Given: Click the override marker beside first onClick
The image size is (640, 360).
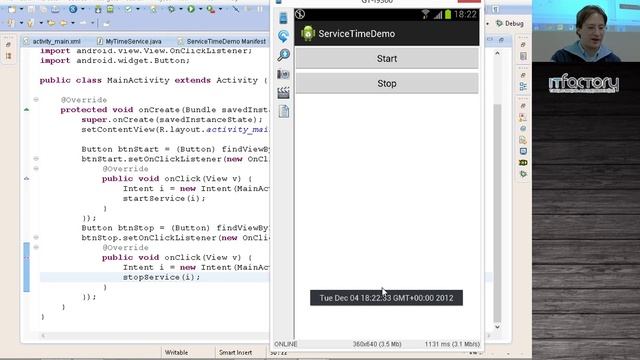Looking at the screenshot, I should [27, 178].
